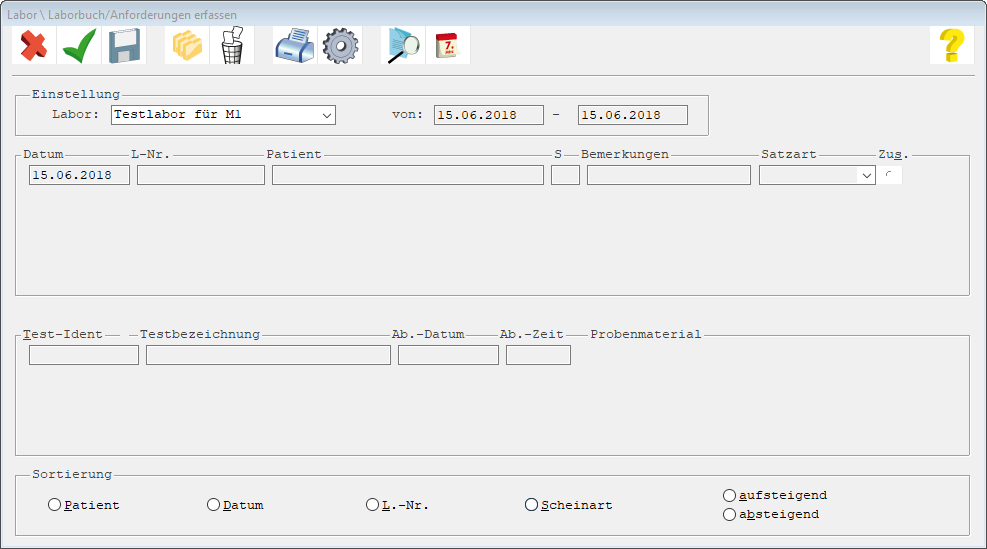987x549 pixels.
Task: Print via the printer icon
Action: click(295, 45)
